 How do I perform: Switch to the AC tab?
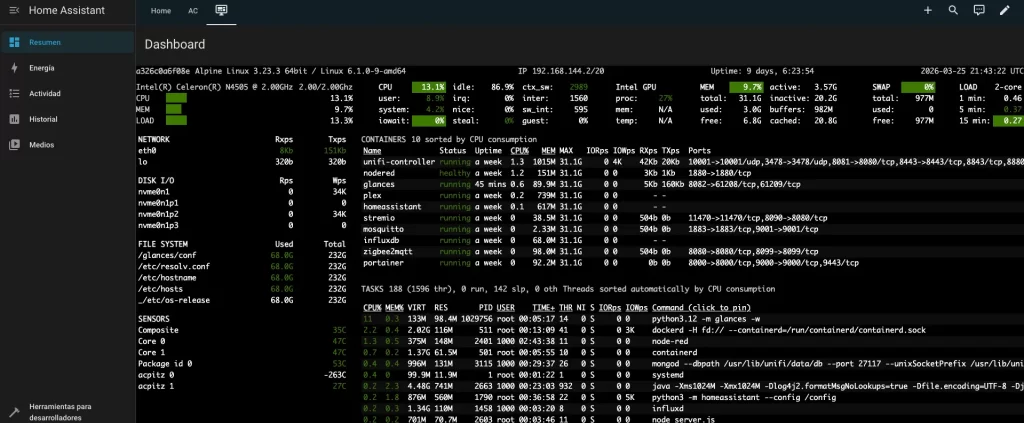pos(192,10)
